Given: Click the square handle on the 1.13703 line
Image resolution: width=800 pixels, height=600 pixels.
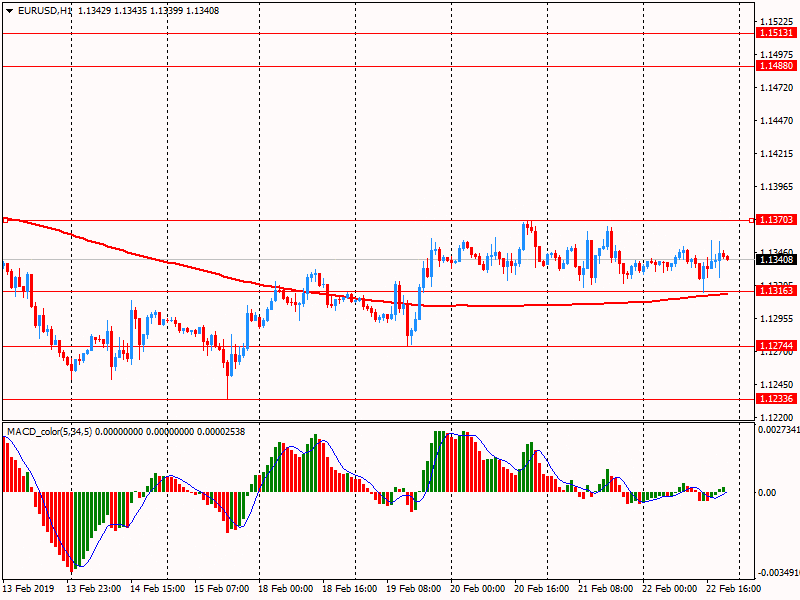Looking at the screenshot, I should (5, 219).
